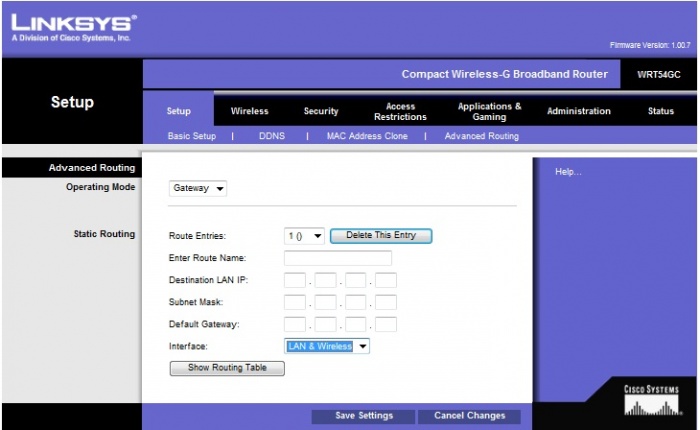
Task: Click the Cisco Systems logo
Action: (650, 401)
